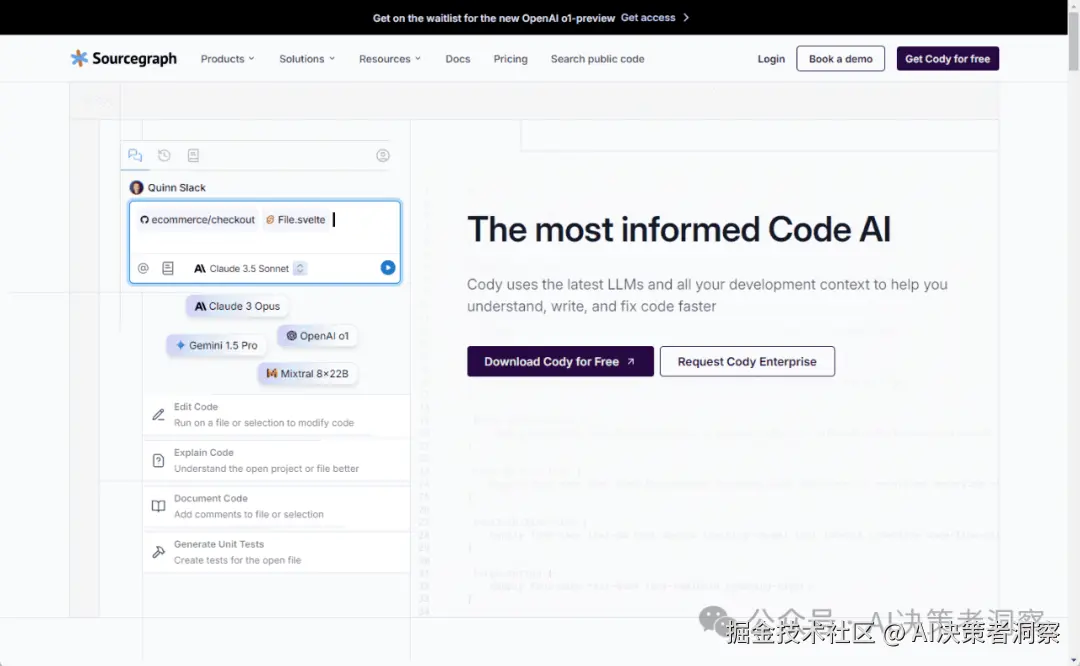Click the @ mention icon
The width and height of the screenshot is (1080, 666).
[x=143, y=268]
